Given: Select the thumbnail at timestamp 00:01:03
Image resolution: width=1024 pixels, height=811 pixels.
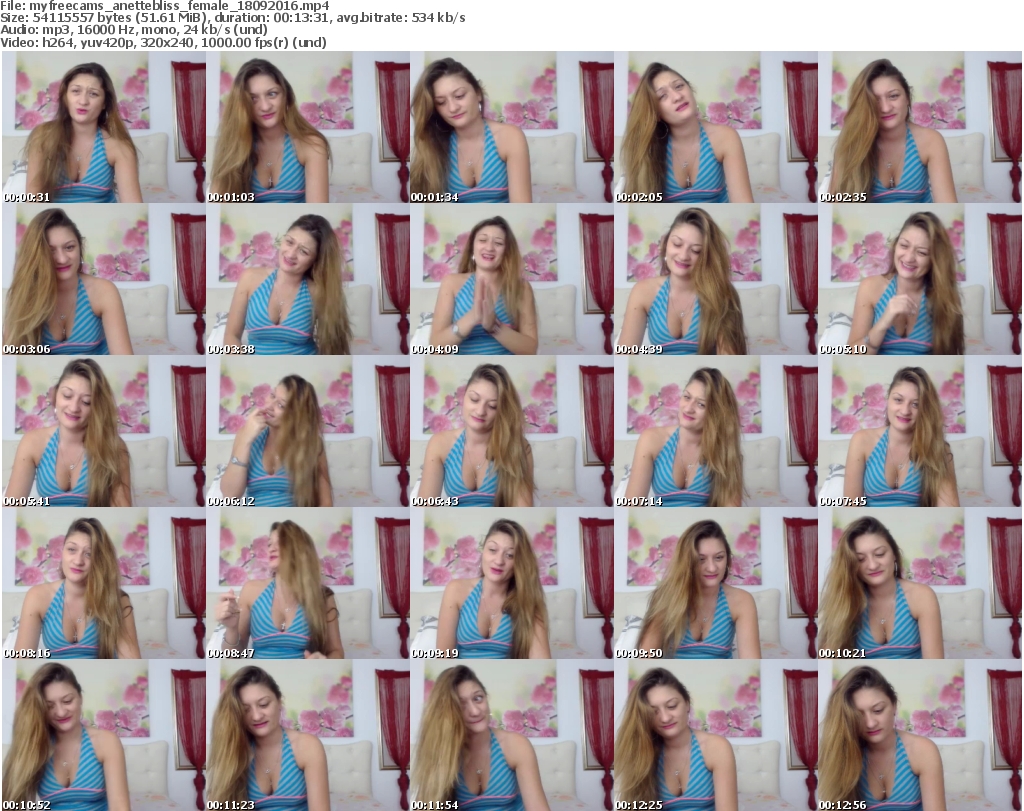Looking at the screenshot, I should pyautogui.click(x=308, y=127).
